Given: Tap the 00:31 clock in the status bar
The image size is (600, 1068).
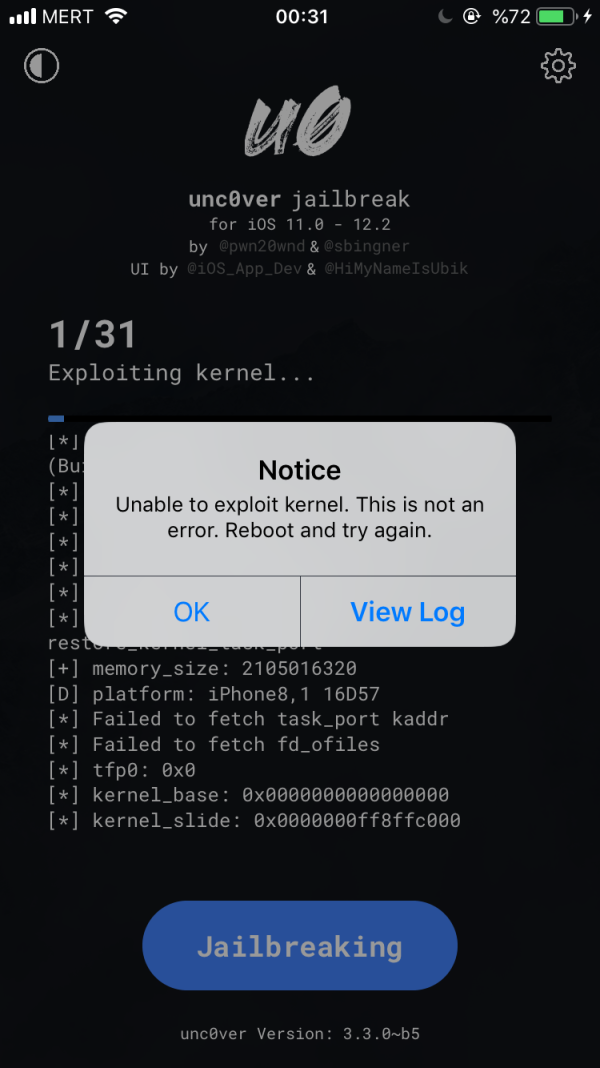Looking at the screenshot, I should 302,17.
